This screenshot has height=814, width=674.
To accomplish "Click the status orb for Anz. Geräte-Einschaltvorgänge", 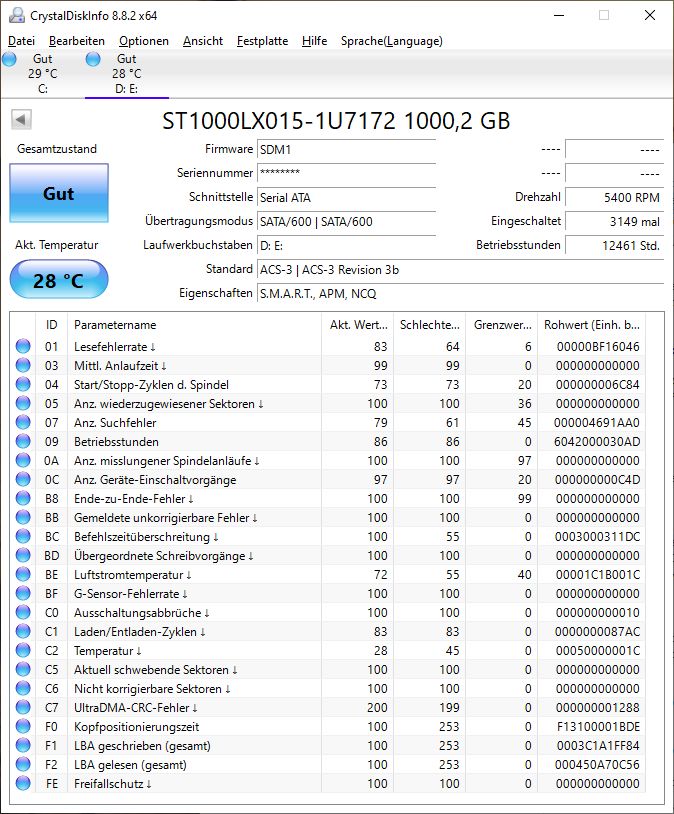I will tap(23, 479).
